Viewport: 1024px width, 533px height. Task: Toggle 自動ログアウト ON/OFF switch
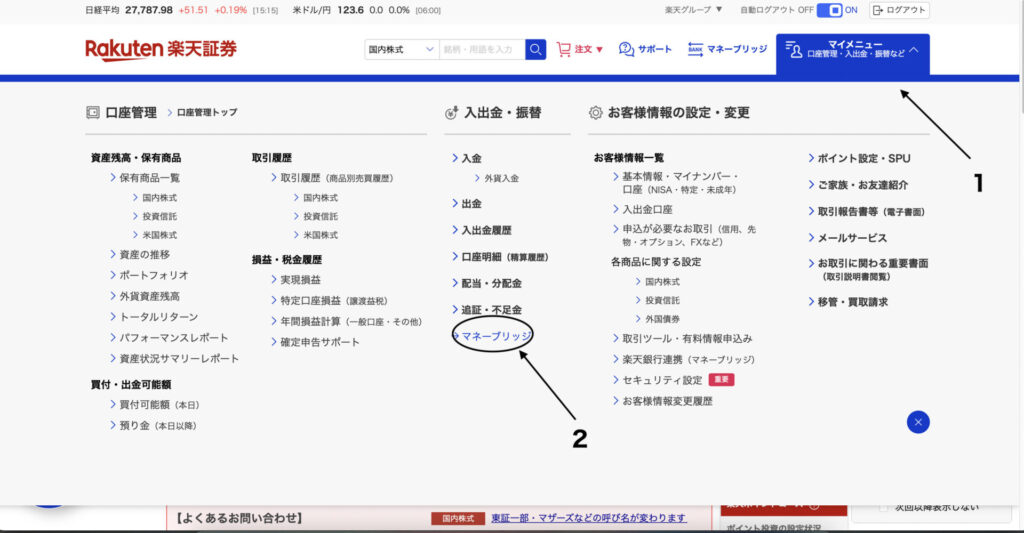829,10
